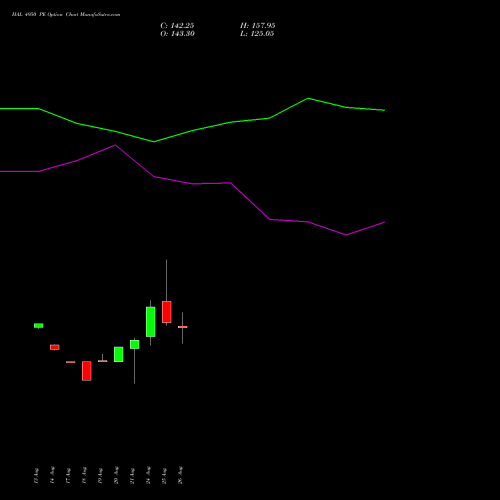Image resolution: width=500 pixels, height=500 pixels.
Task: Select the 24 Aug date label
Action: coord(148,475)
